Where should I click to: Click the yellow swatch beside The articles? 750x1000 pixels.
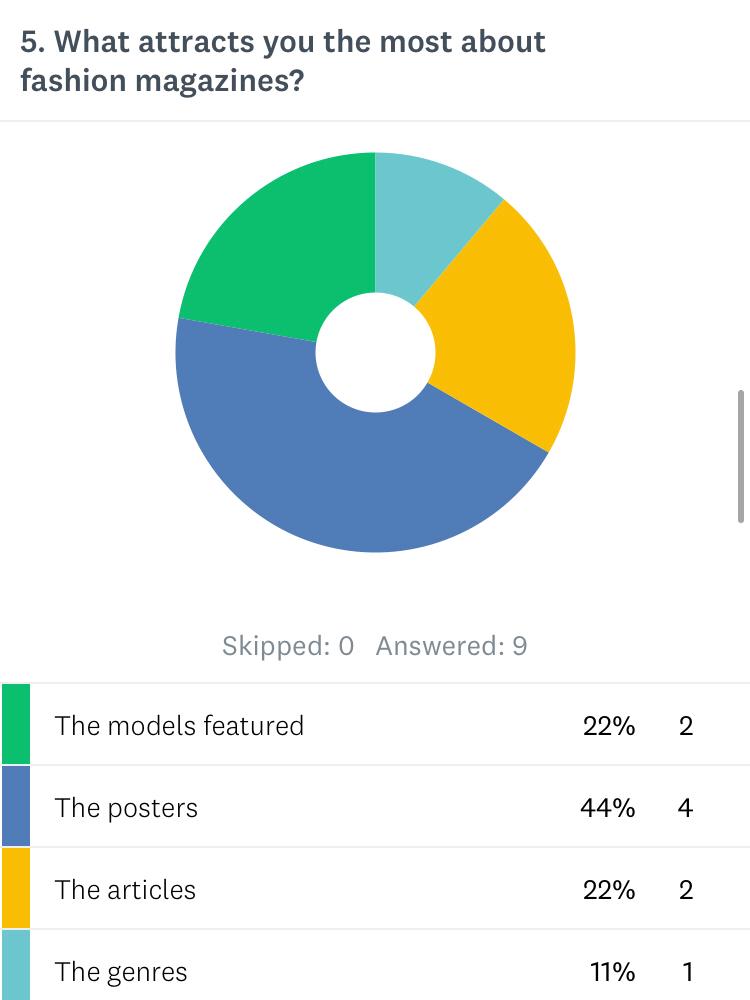click(x=16, y=889)
